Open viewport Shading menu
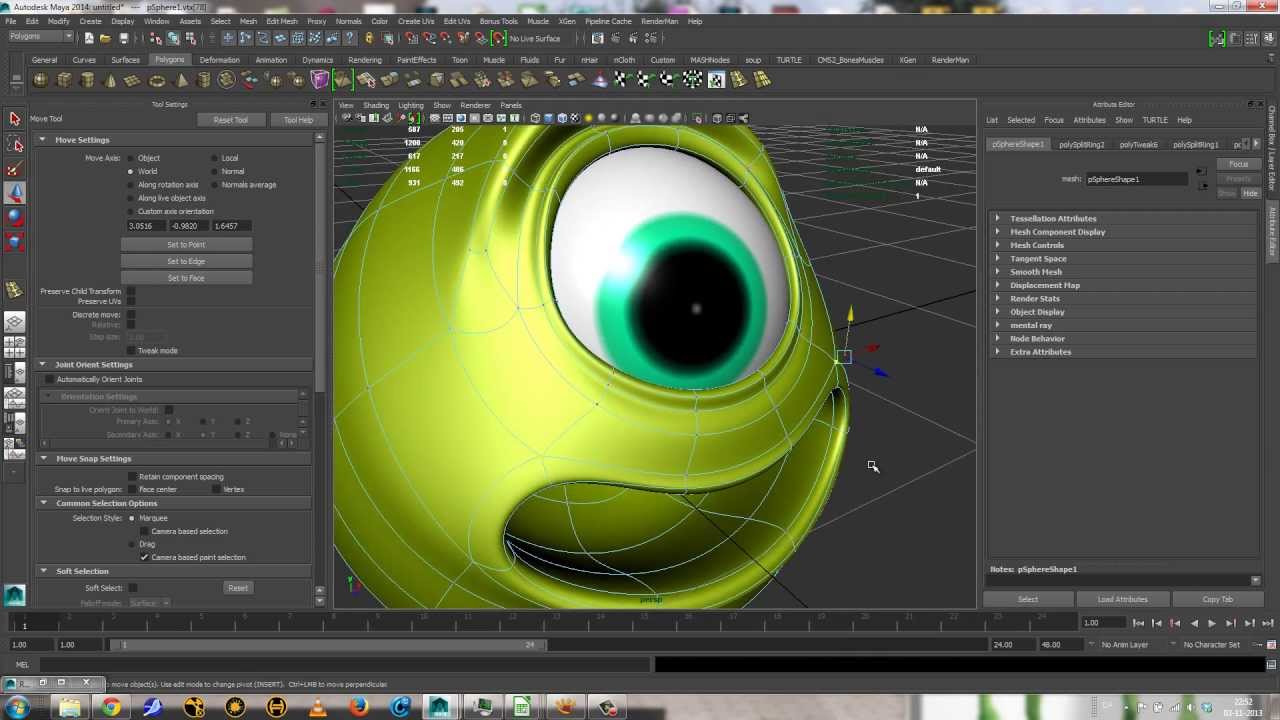This screenshot has width=1280, height=720. pos(376,105)
